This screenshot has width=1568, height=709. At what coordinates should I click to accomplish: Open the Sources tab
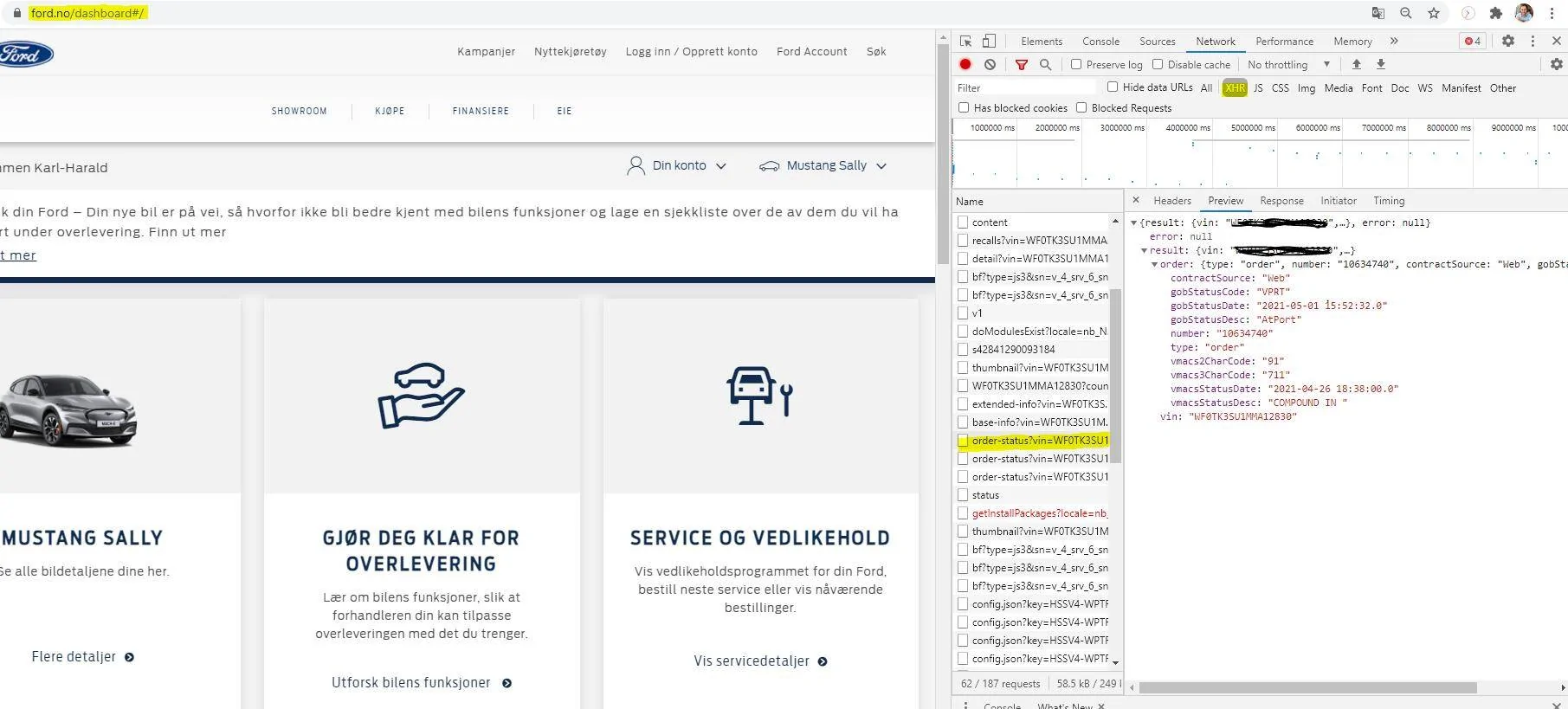coord(1157,41)
